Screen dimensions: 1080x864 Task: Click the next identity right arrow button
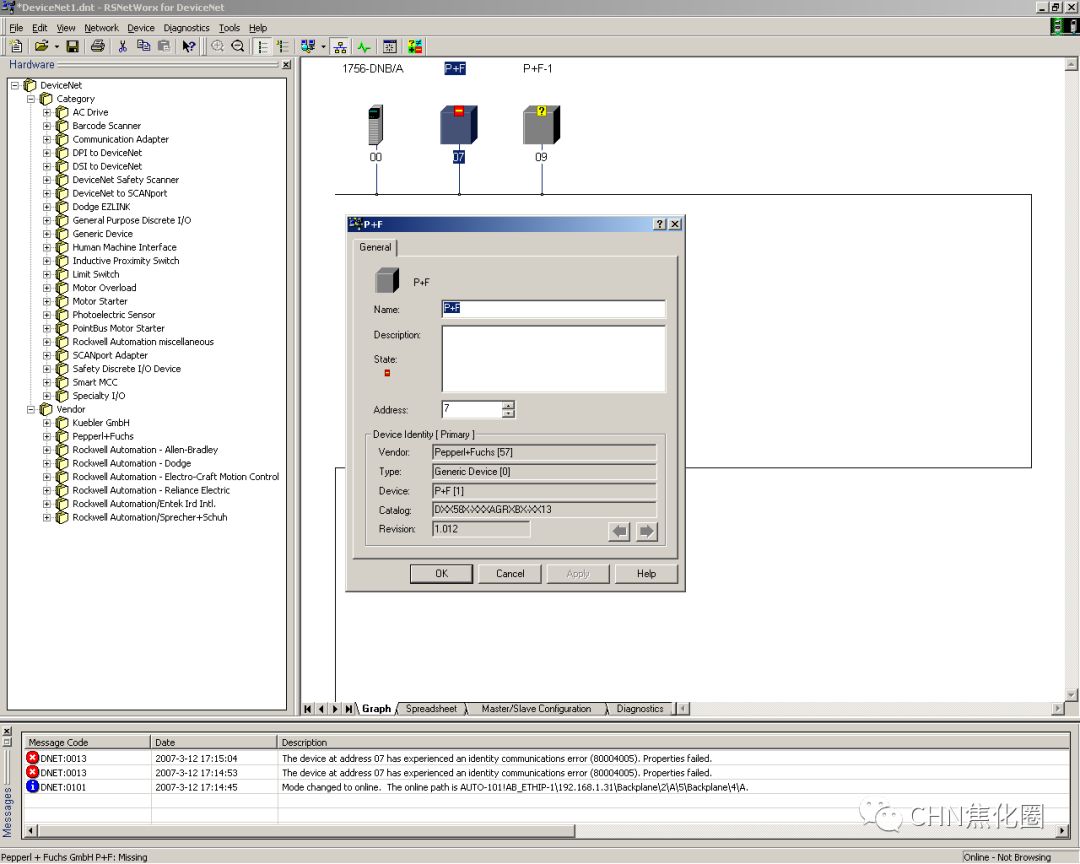(x=646, y=531)
